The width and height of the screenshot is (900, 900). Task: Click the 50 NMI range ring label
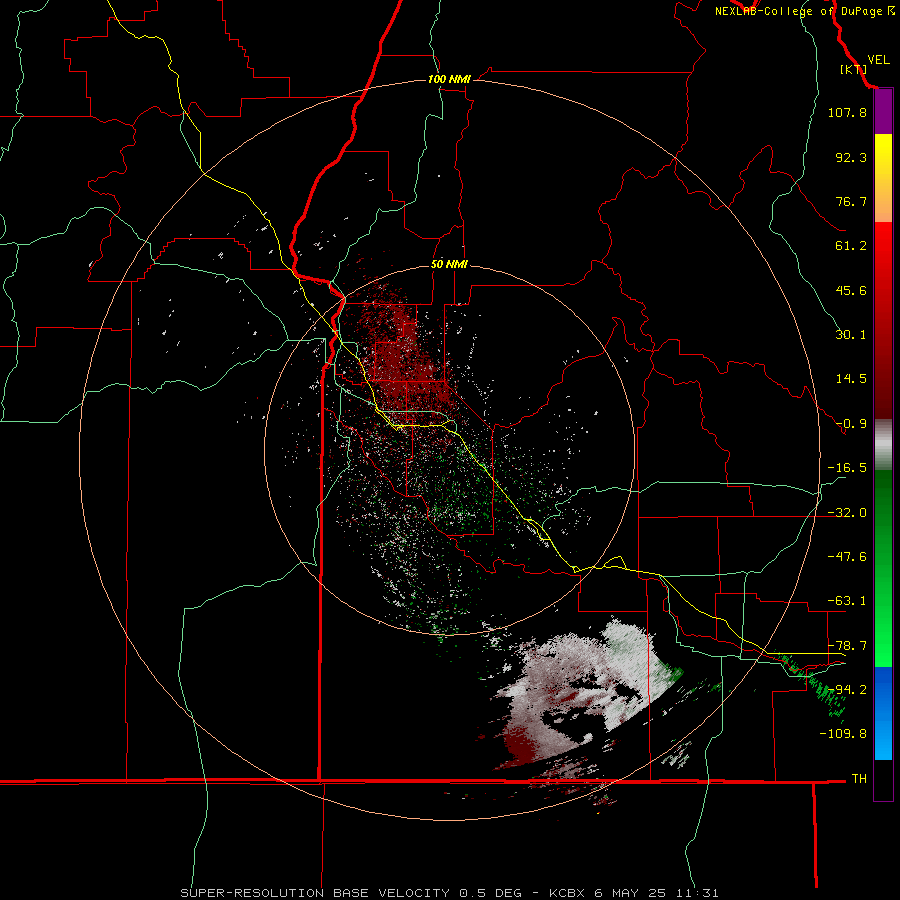click(449, 264)
